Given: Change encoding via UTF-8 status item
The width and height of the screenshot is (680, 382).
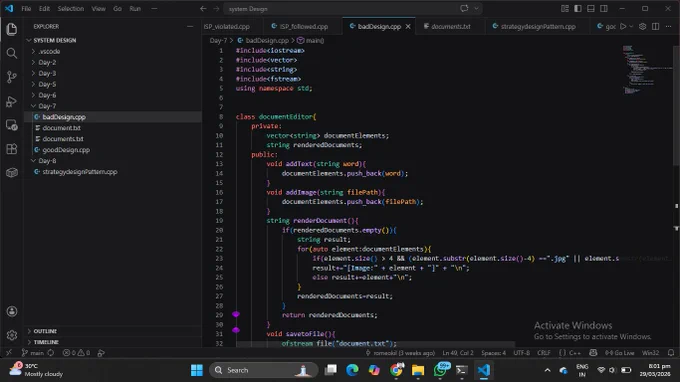Looking at the screenshot, I should coord(521,353).
